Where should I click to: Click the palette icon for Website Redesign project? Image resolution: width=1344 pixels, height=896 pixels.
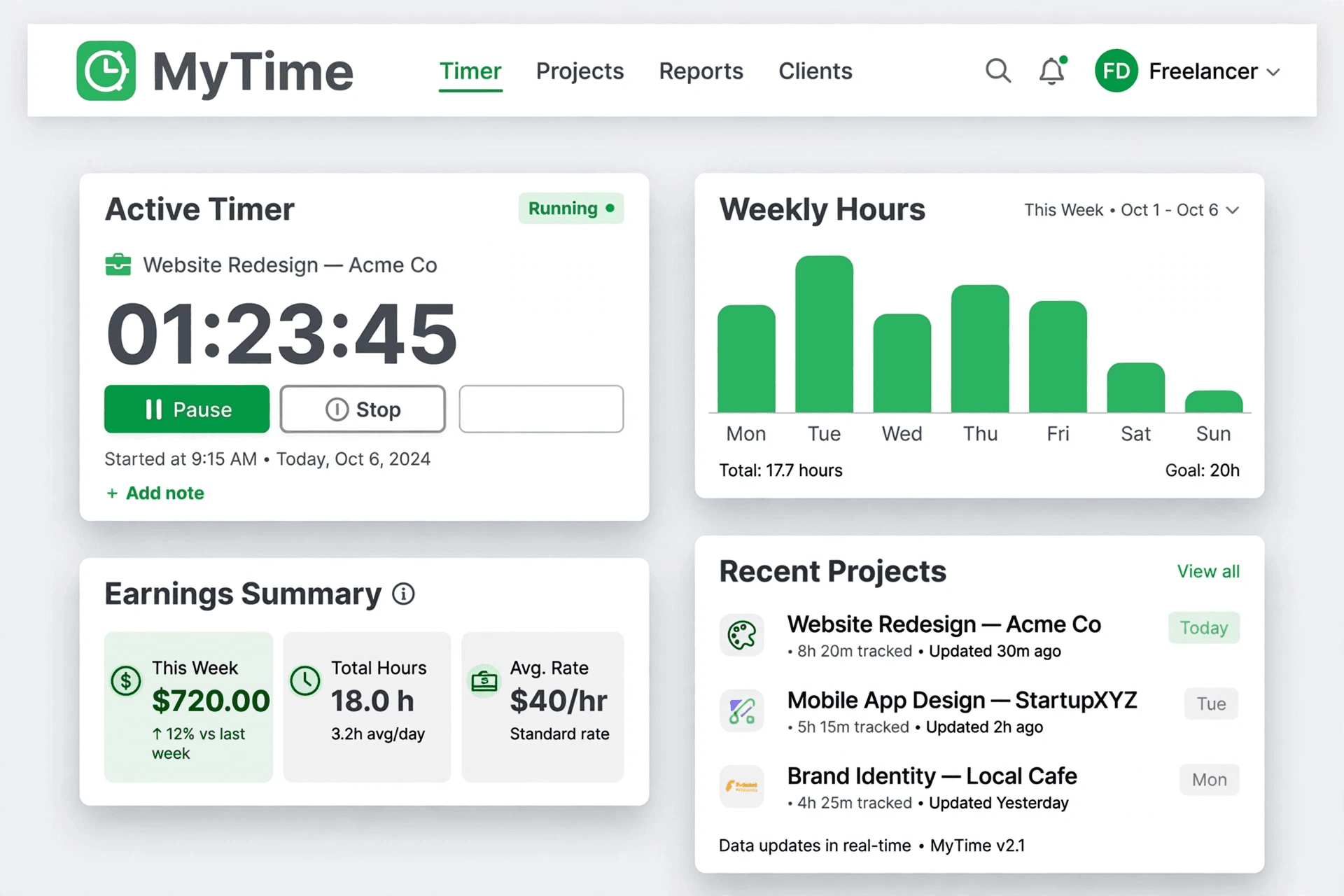[x=742, y=636]
